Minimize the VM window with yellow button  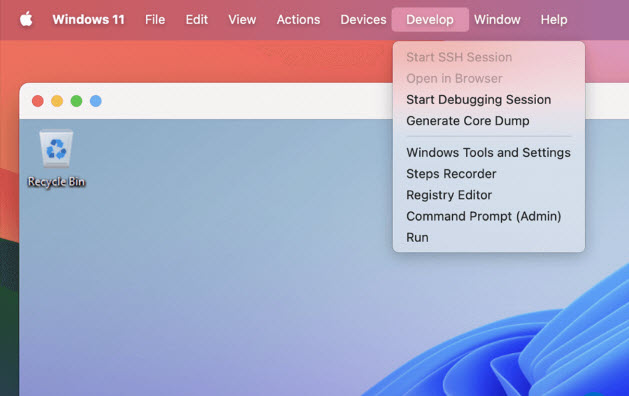tap(57, 101)
